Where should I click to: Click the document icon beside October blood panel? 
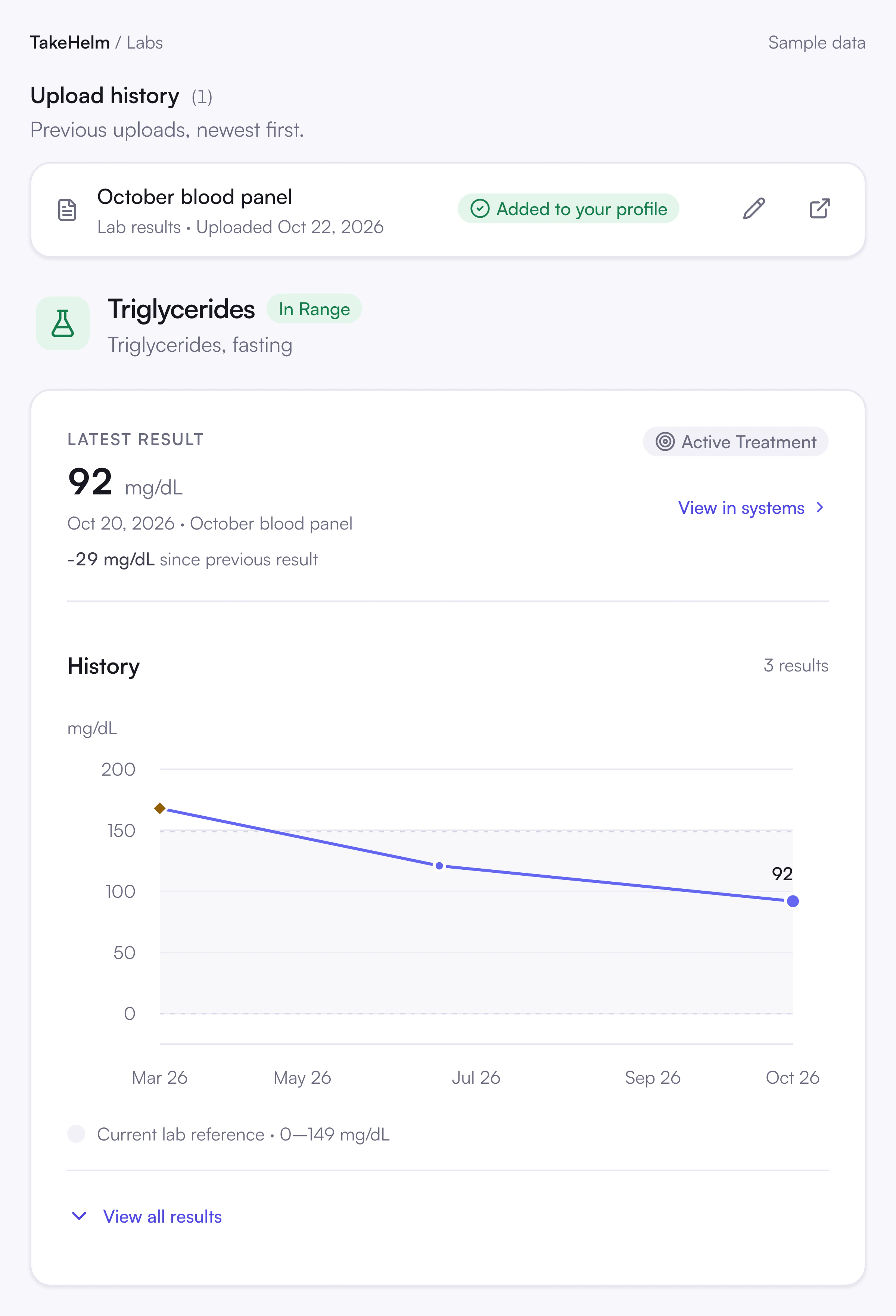pos(67,209)
